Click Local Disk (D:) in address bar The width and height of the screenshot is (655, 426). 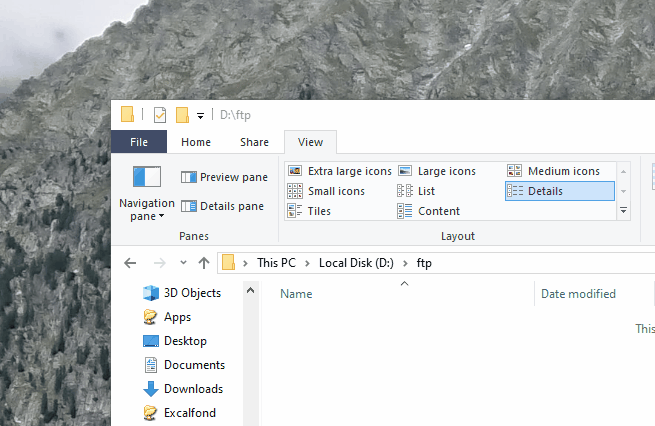click(x=356, y=263)
